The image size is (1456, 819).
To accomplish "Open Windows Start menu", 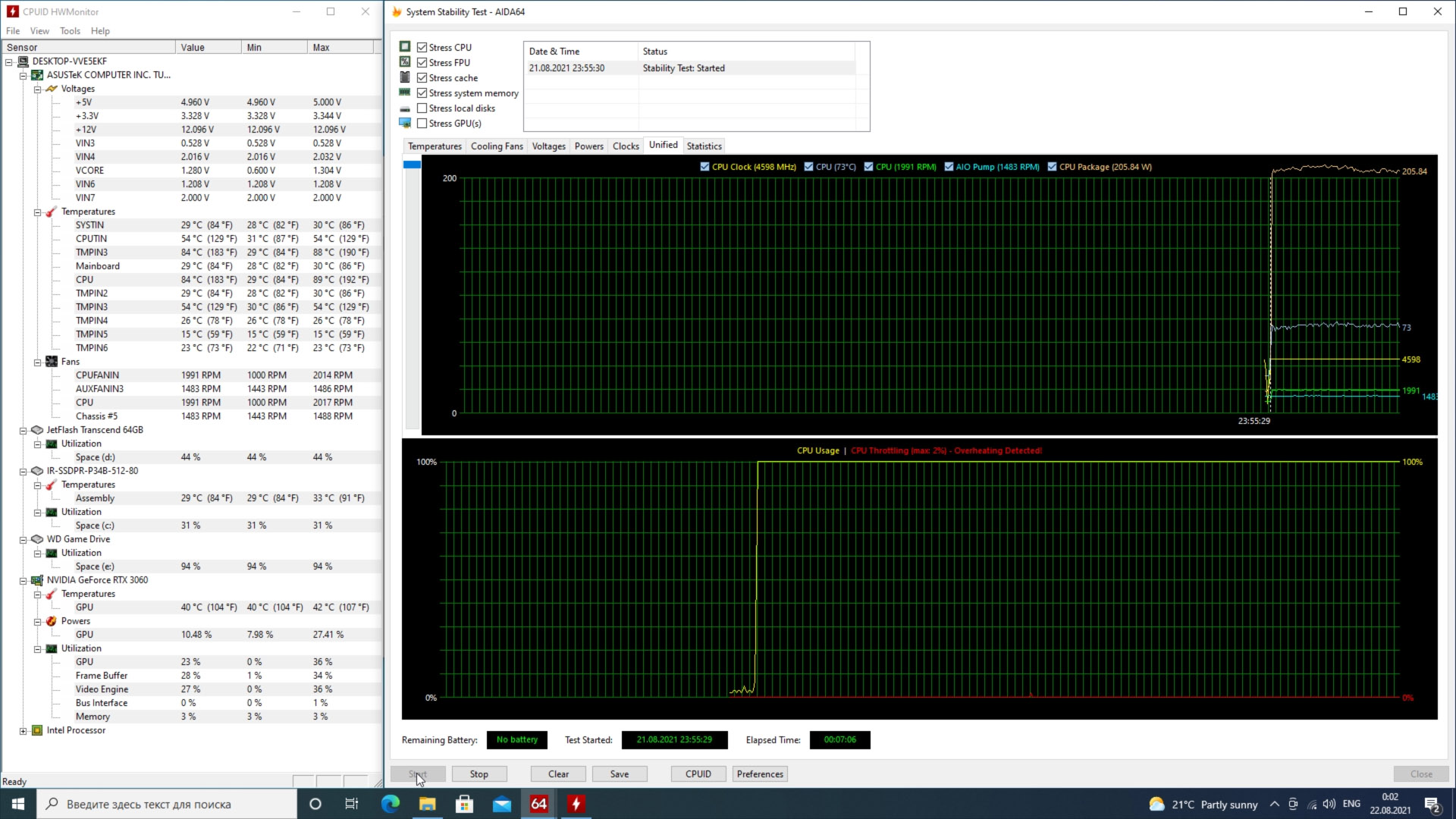I will (x=18, y=804).
